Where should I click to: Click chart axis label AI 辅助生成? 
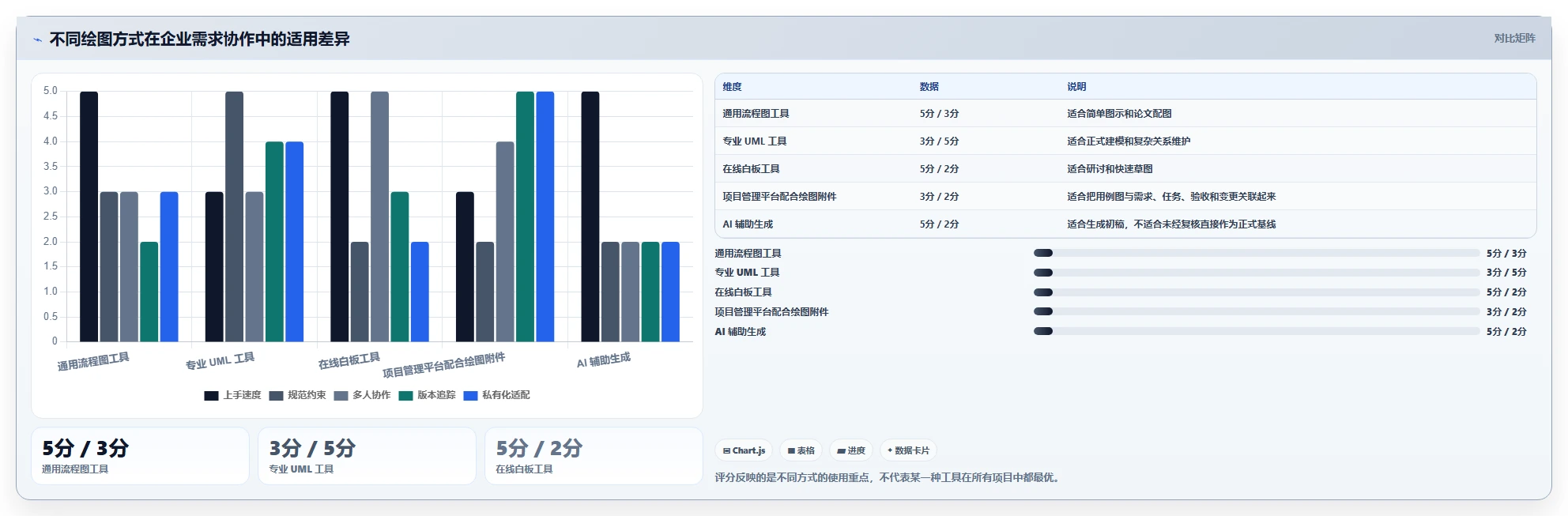click(x=603, y=360)
